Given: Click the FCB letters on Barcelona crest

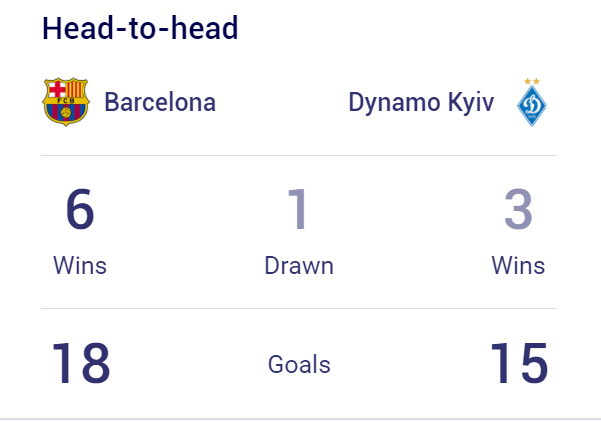Looking at the screenshot, I should (x=66, y=101).
